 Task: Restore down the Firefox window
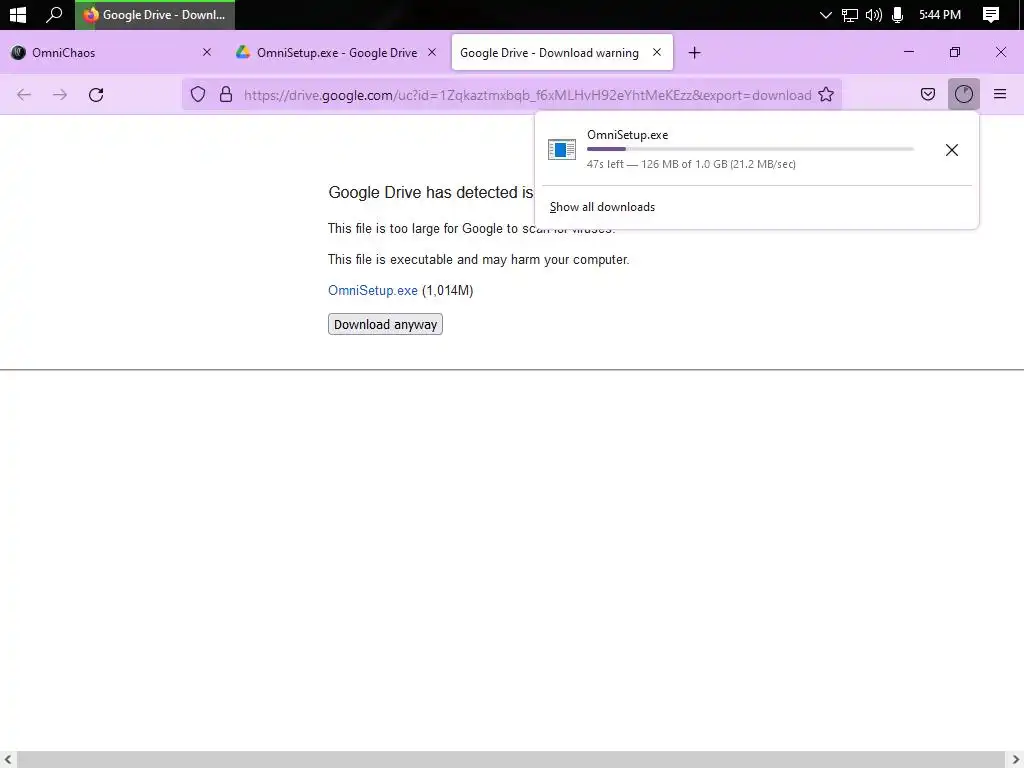[955, 52]
